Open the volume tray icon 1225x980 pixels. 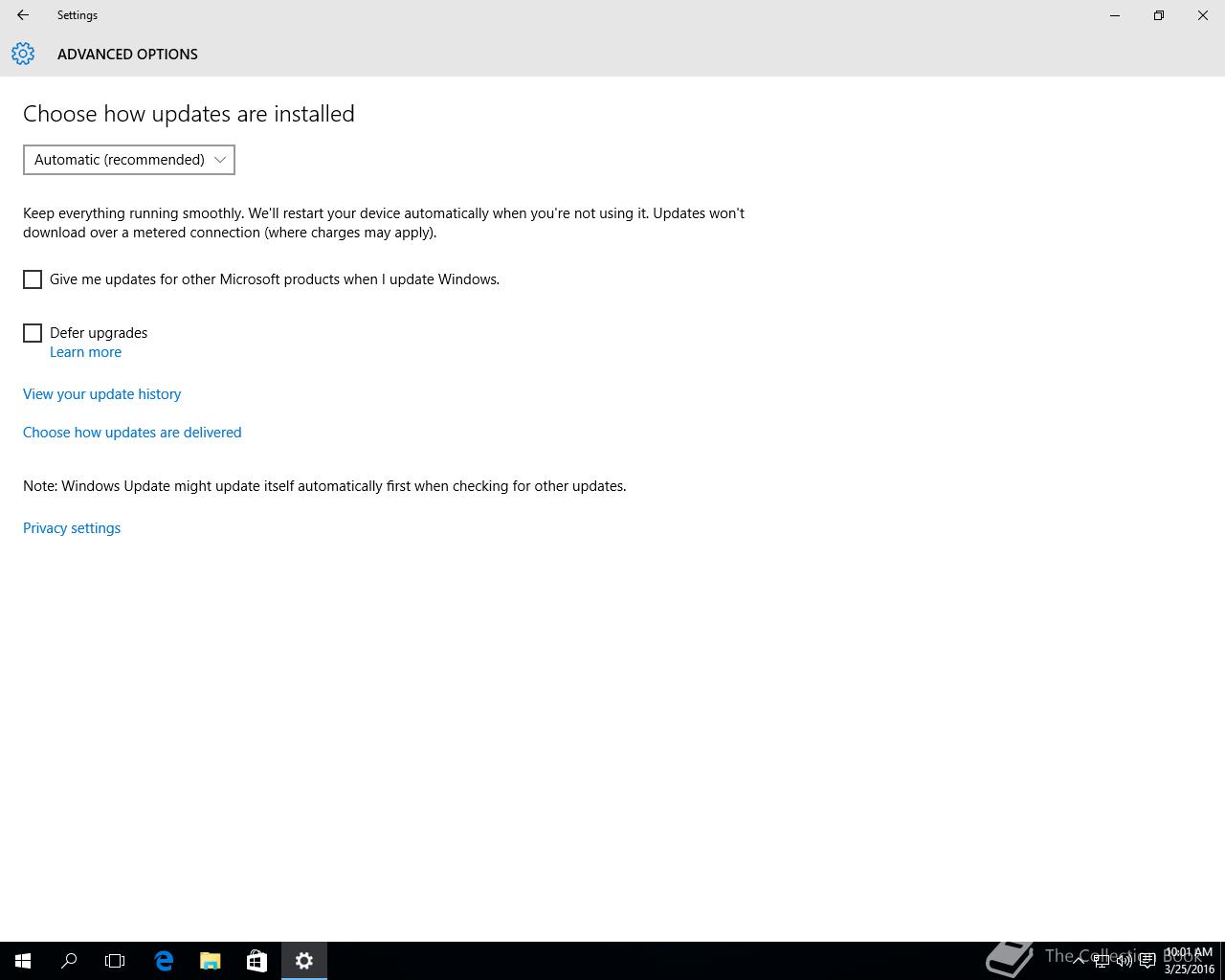coord(1125,961)
